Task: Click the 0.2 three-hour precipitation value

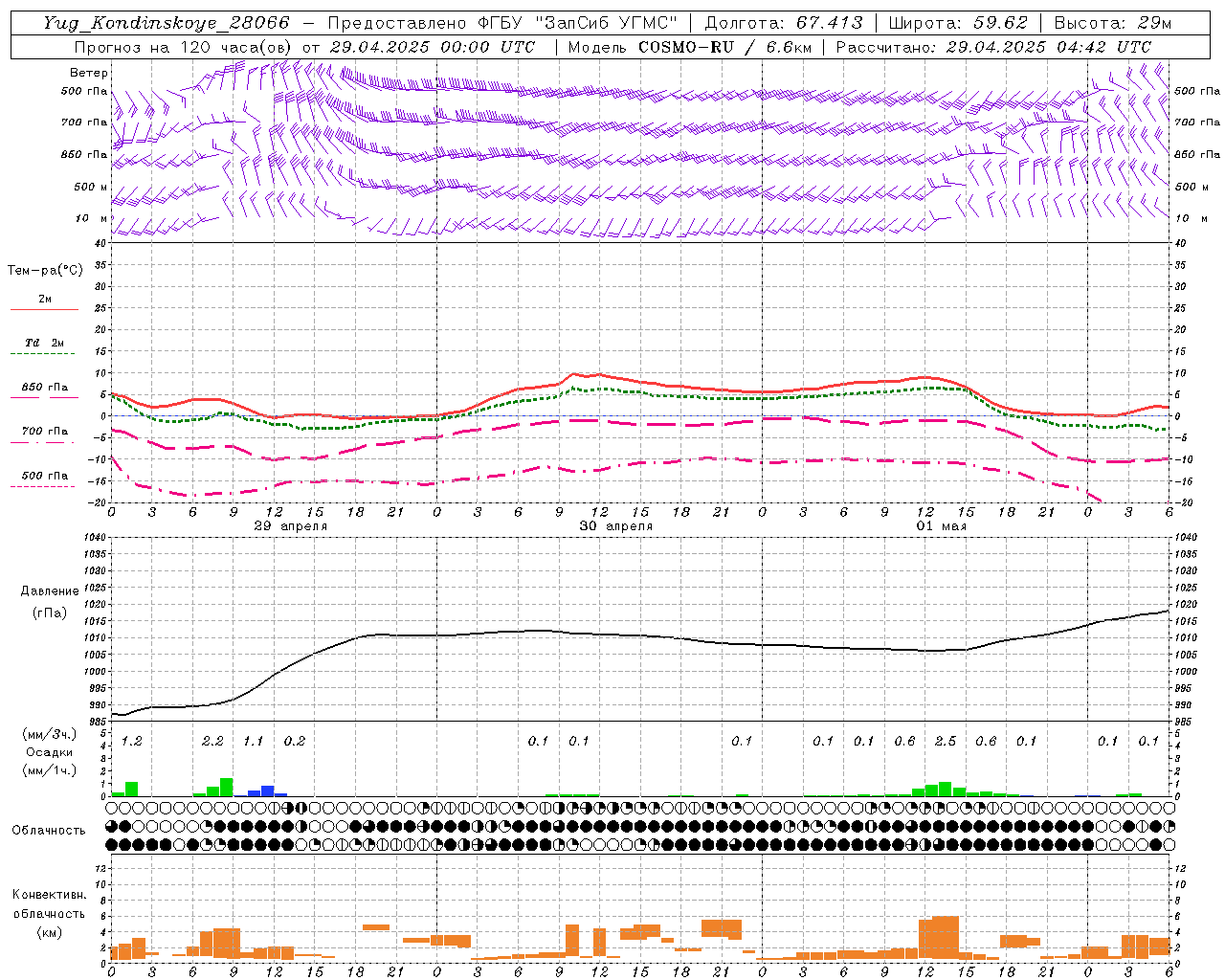Action: point(295,742)
